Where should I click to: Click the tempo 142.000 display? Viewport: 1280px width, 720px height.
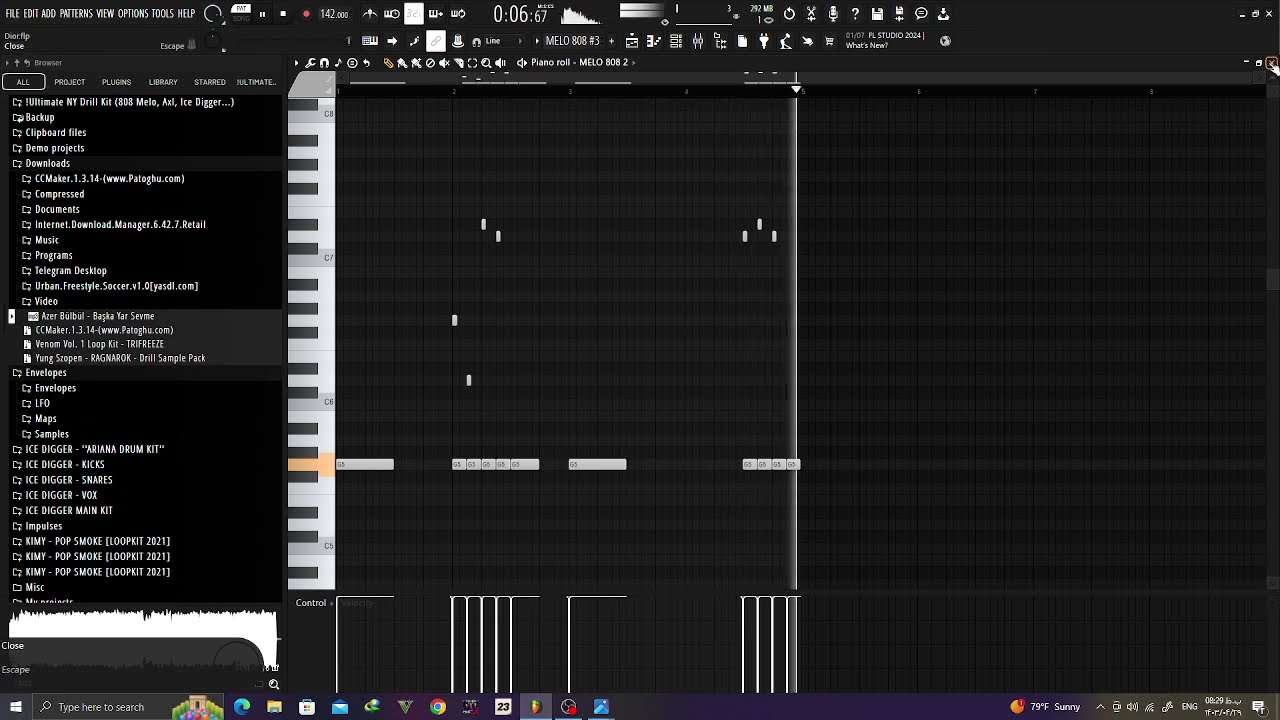pos(334,14)
